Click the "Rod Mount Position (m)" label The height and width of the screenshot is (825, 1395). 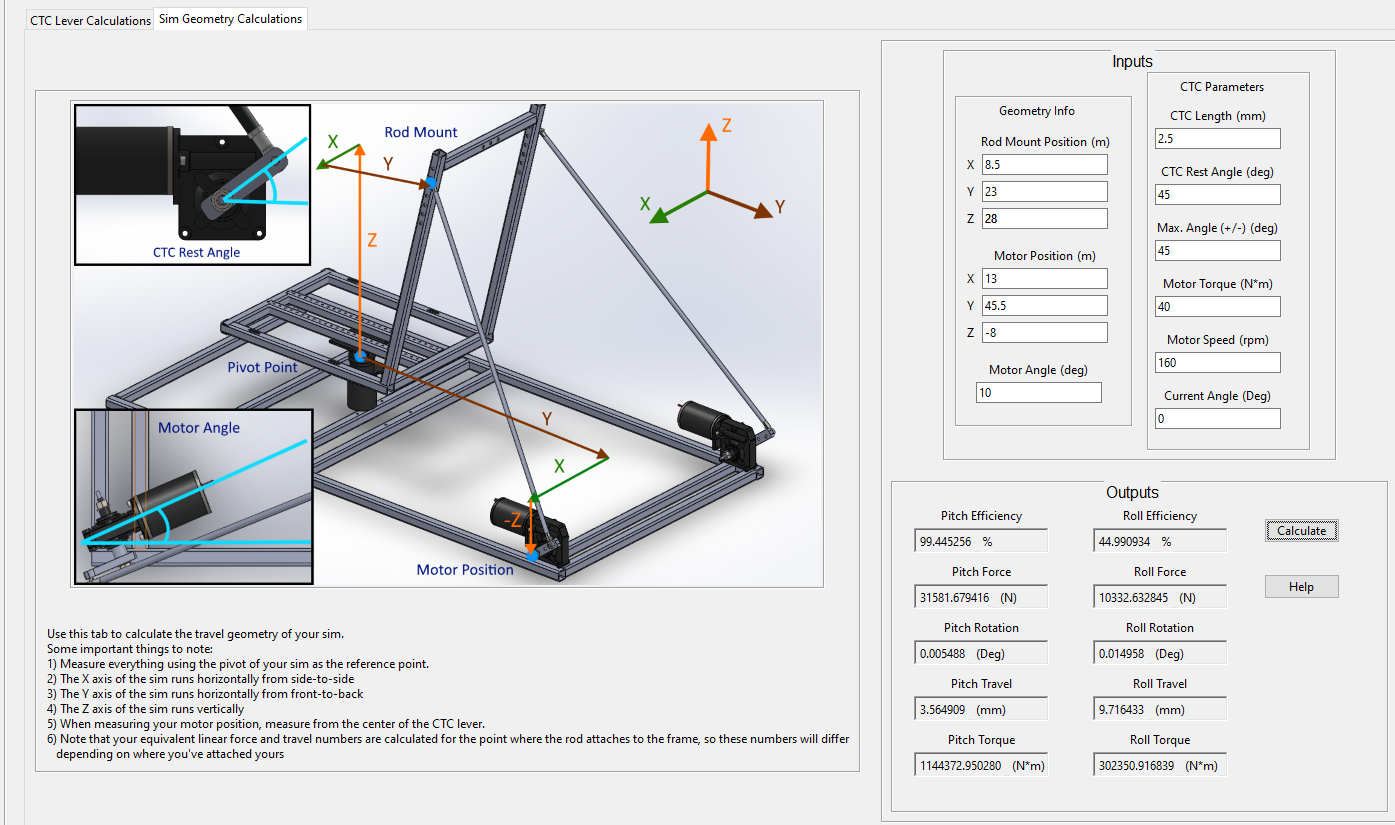(1045, 142)
